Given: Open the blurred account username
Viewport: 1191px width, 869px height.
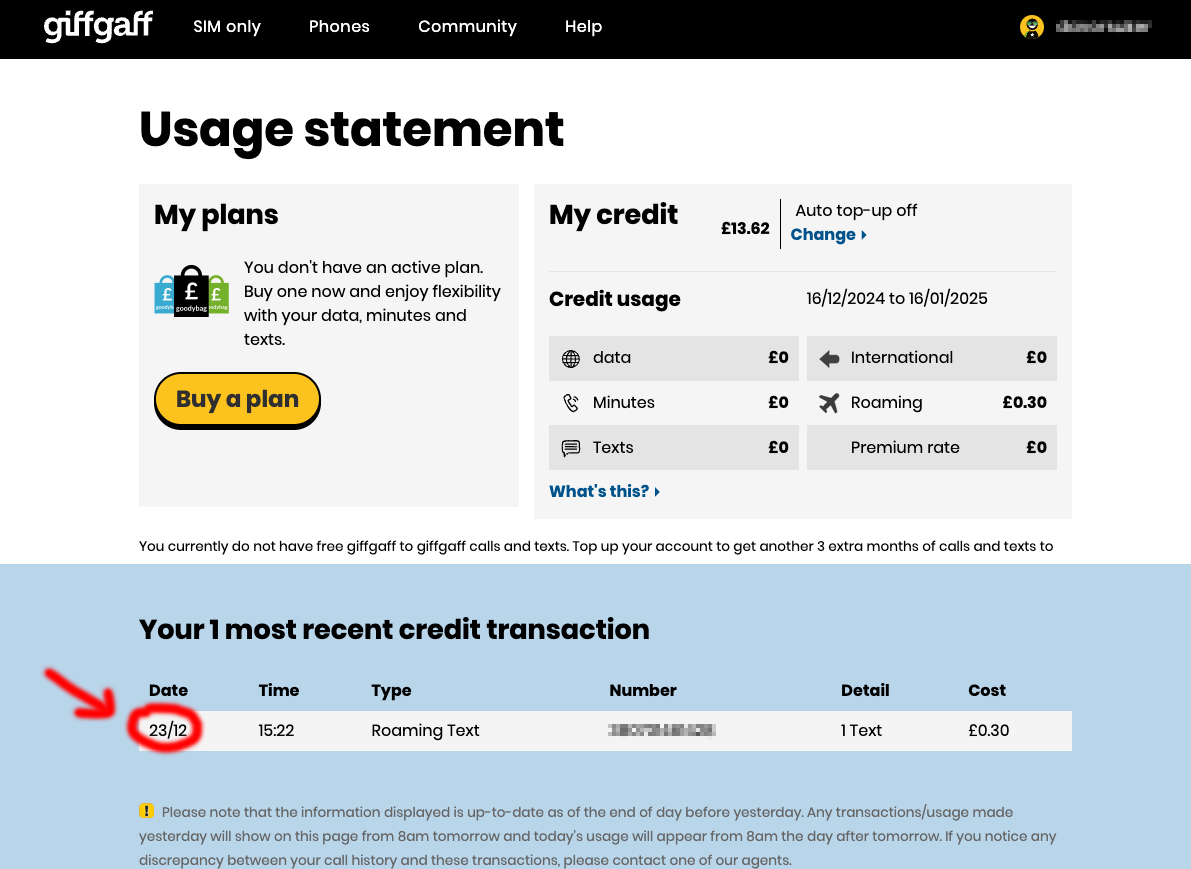Looking at the screenshot, I should [1103, 27].
